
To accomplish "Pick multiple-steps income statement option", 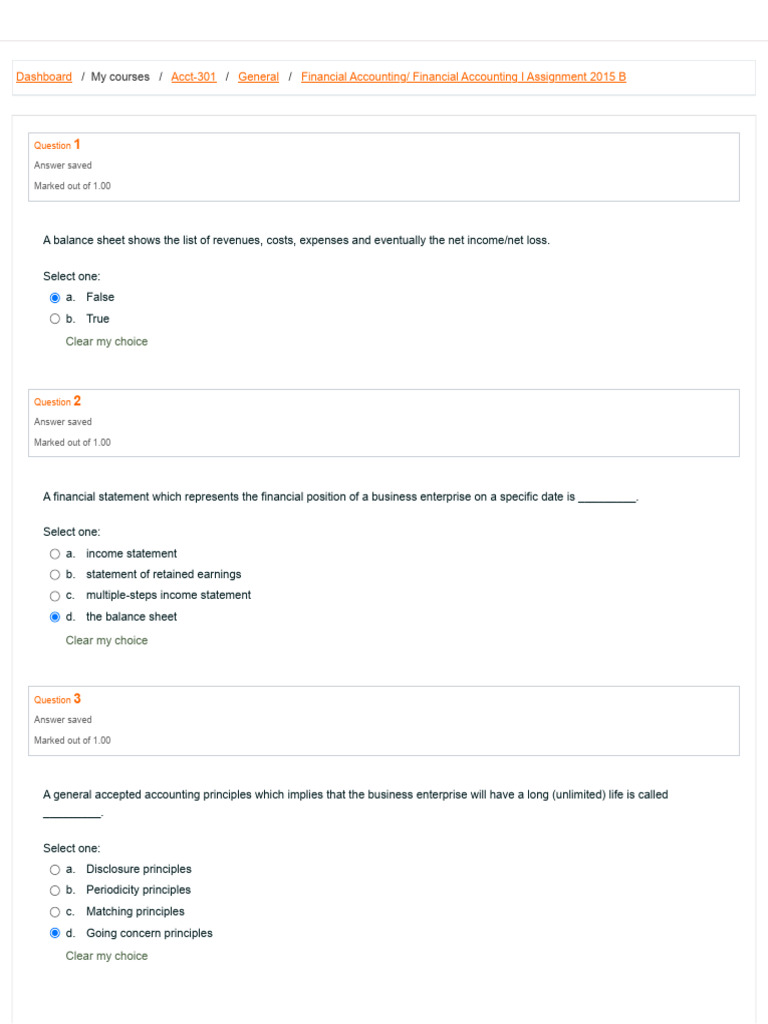I will [x=55, y=596].
